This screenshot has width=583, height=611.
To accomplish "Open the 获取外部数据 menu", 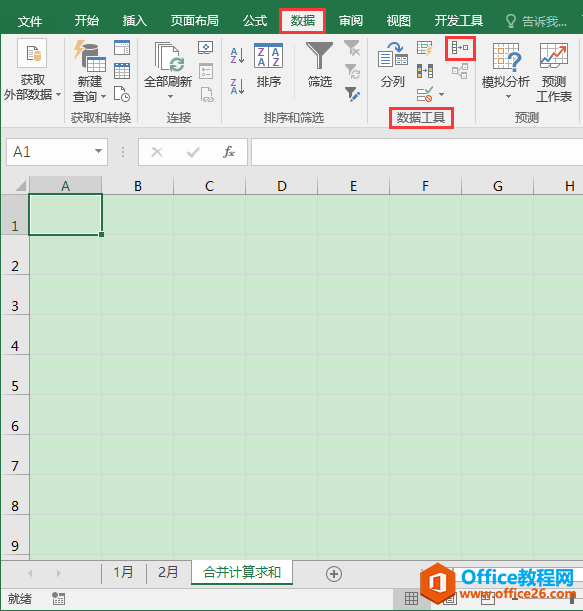I will (32, 70).
